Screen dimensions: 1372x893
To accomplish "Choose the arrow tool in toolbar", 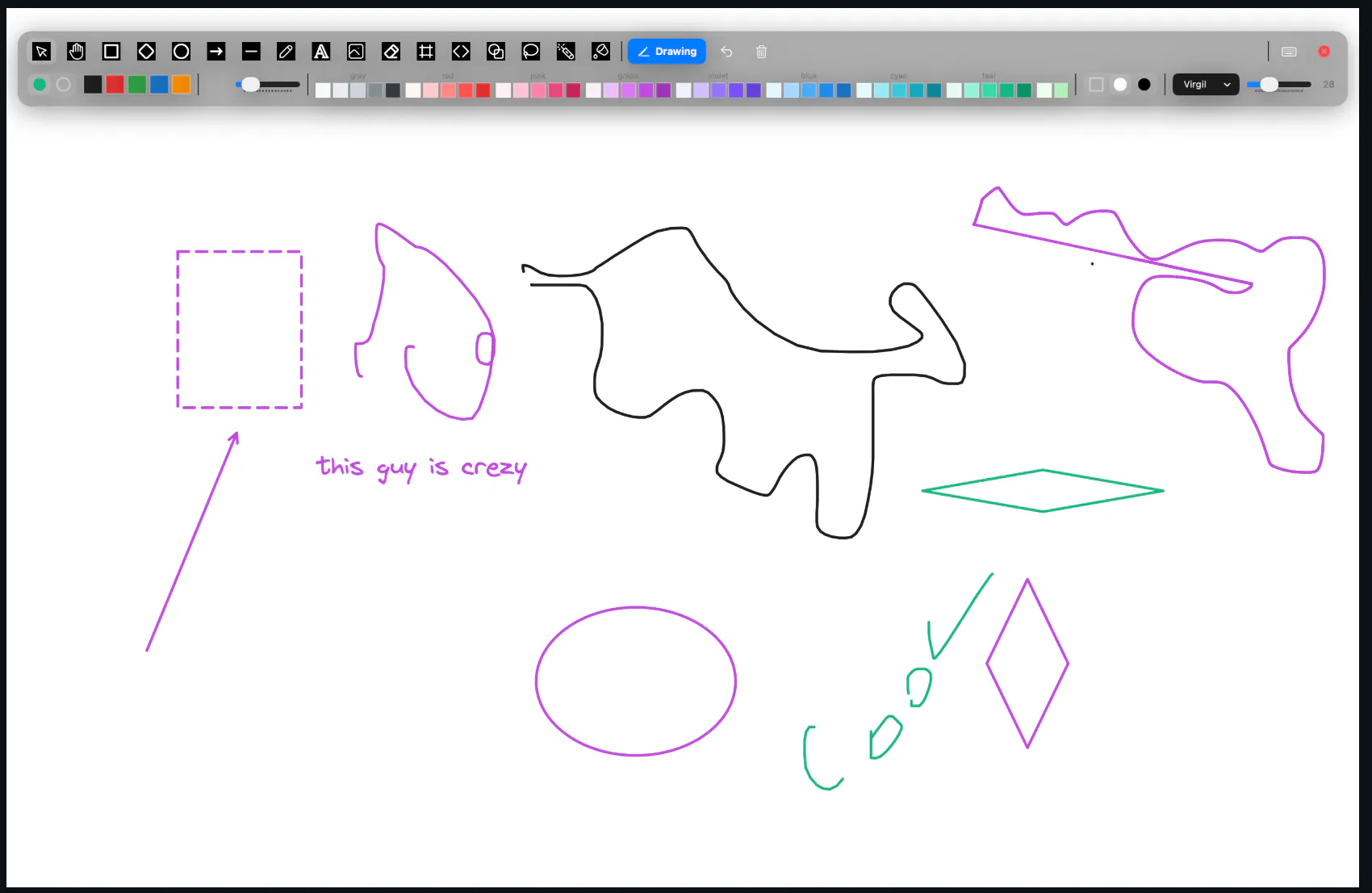I will click(x=216, y=52).
